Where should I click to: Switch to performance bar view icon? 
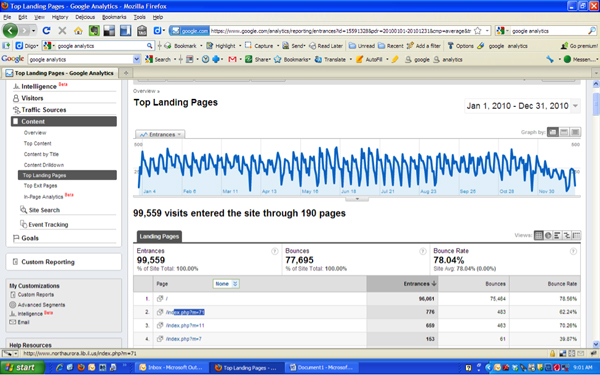[x=557, y=235]
